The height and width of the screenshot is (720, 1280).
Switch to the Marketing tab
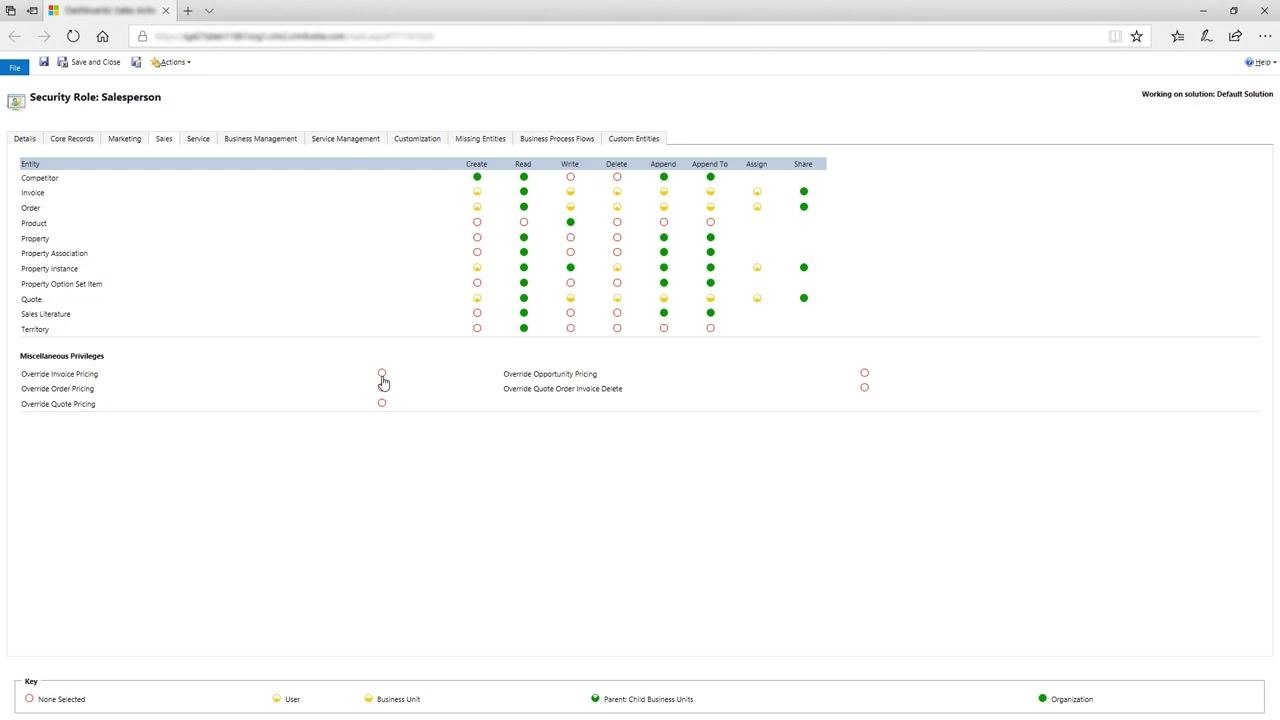tap(125, 139)
